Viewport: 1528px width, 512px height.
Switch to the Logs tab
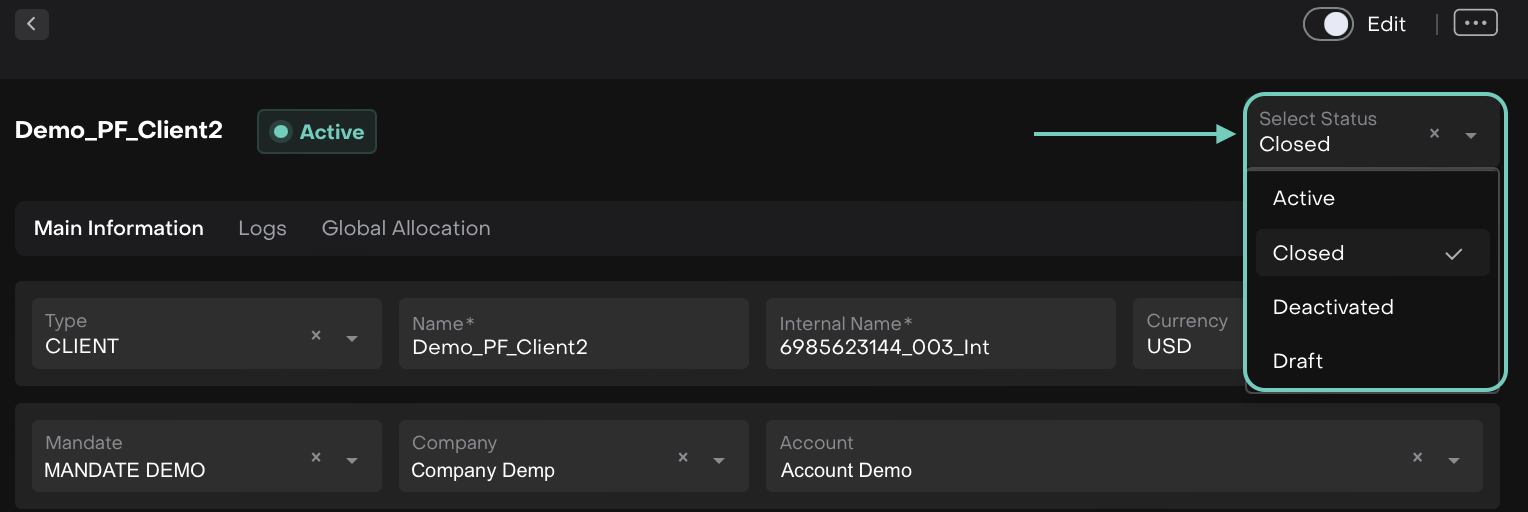(262, 228)
